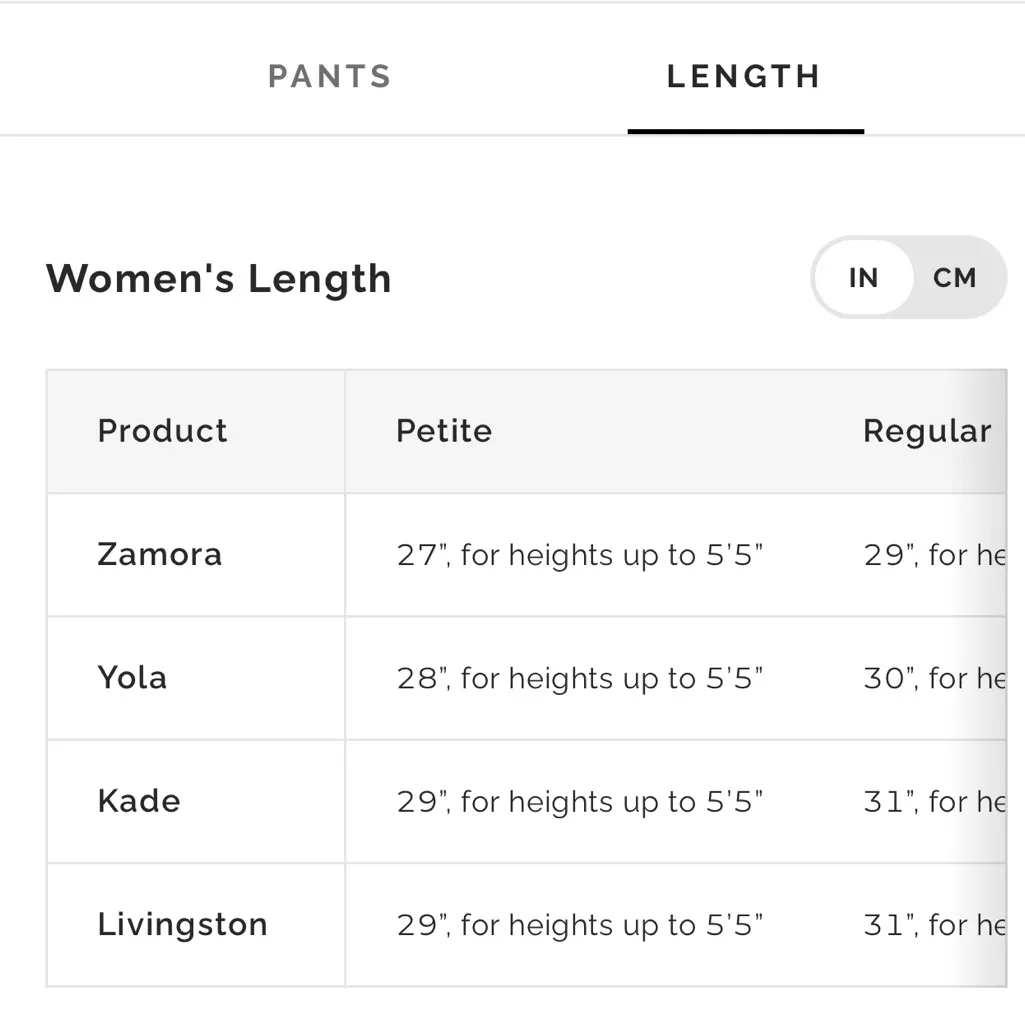Select the LENGTH tab

click(x=744, y=77)
